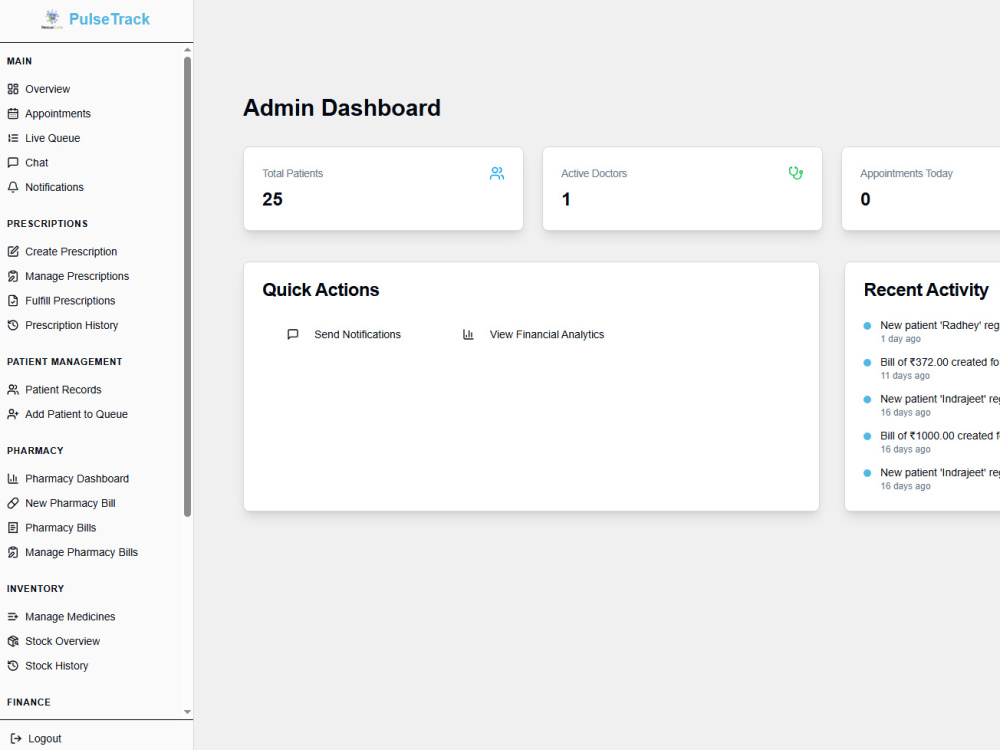Viewport: 1000px width, 750px height.
Task: Click the Add Patient to Queue icon
Action: point(13,414)
